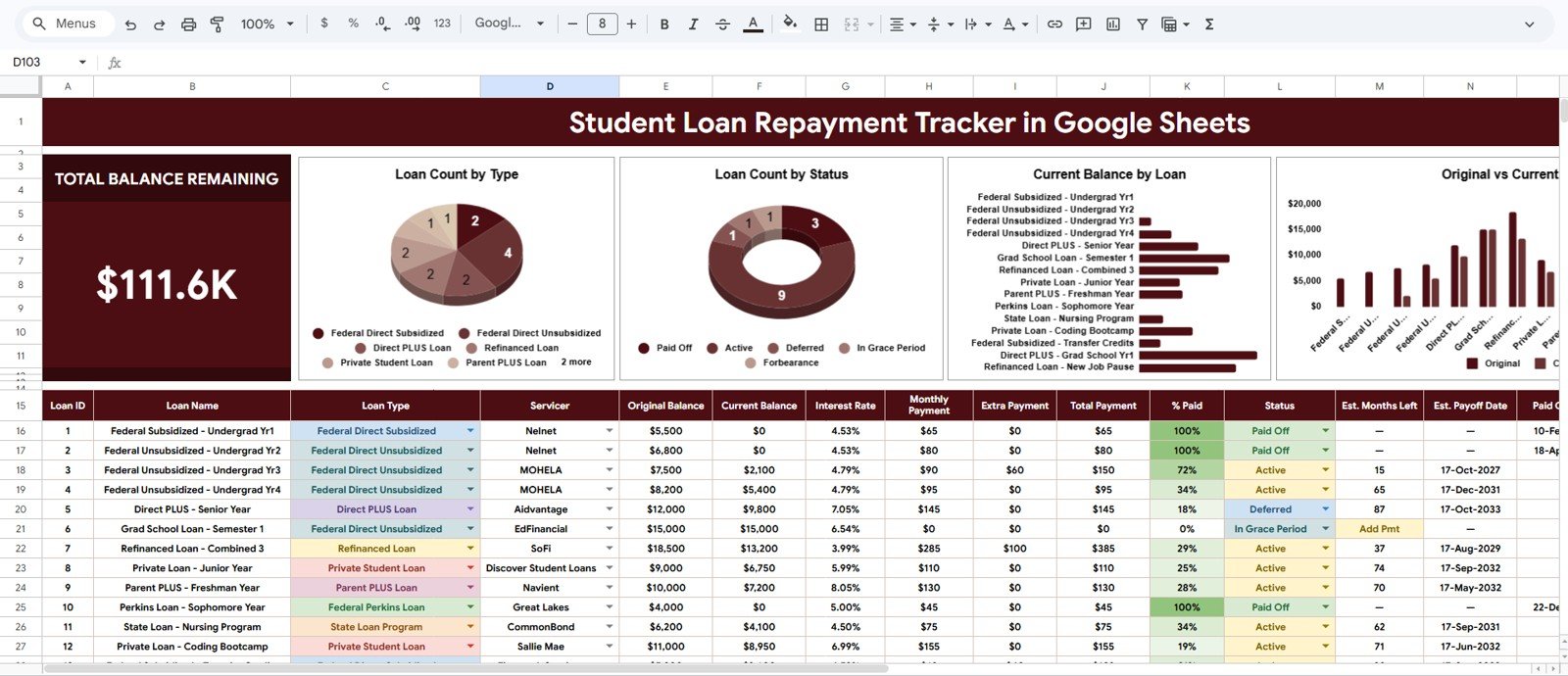1568x676 pixels.
Task: Collapse toolbar with chevron at right
Action: pos(1529,24)
